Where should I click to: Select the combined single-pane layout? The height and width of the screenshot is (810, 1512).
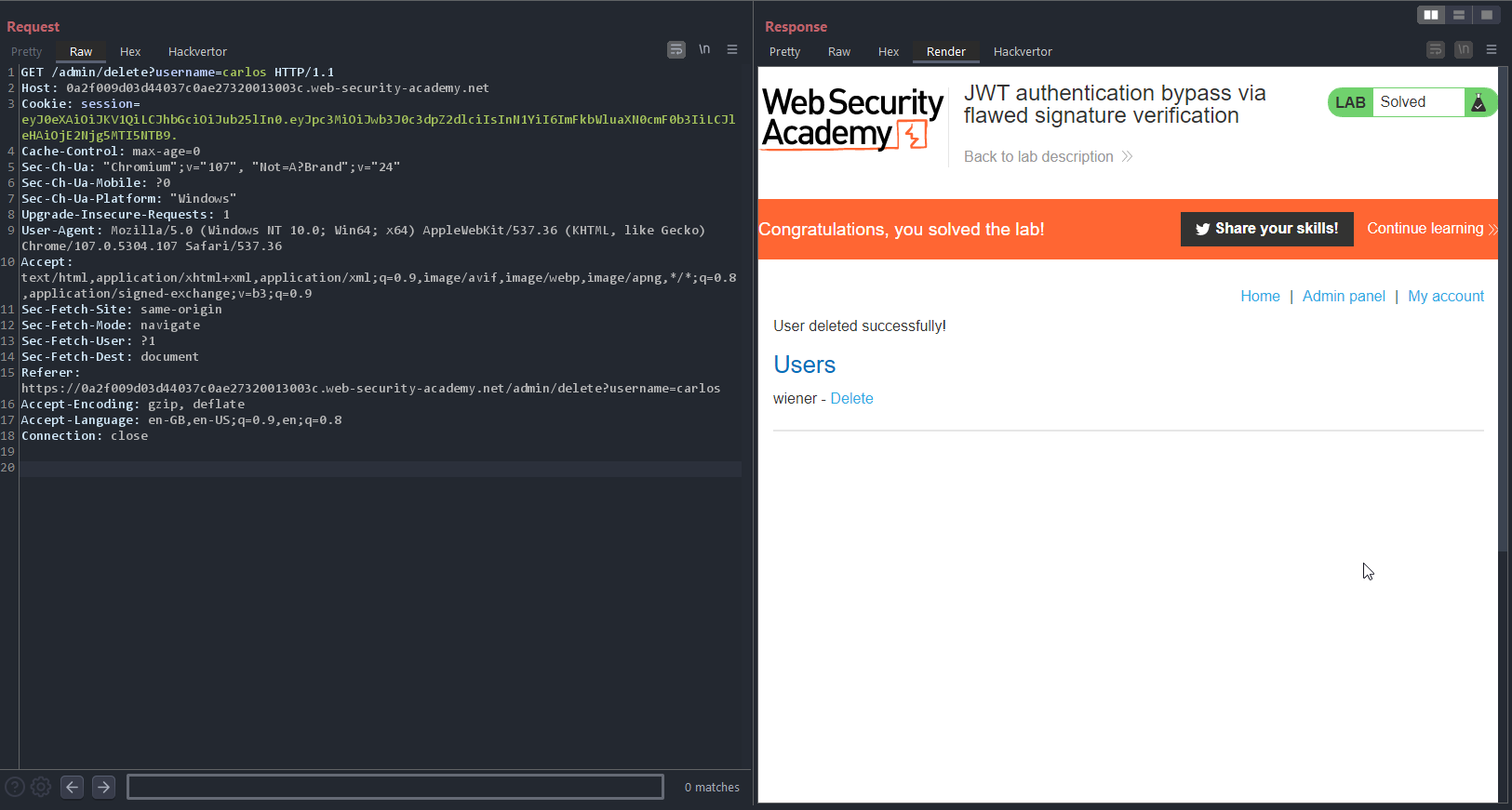[x=1486, y=15]
